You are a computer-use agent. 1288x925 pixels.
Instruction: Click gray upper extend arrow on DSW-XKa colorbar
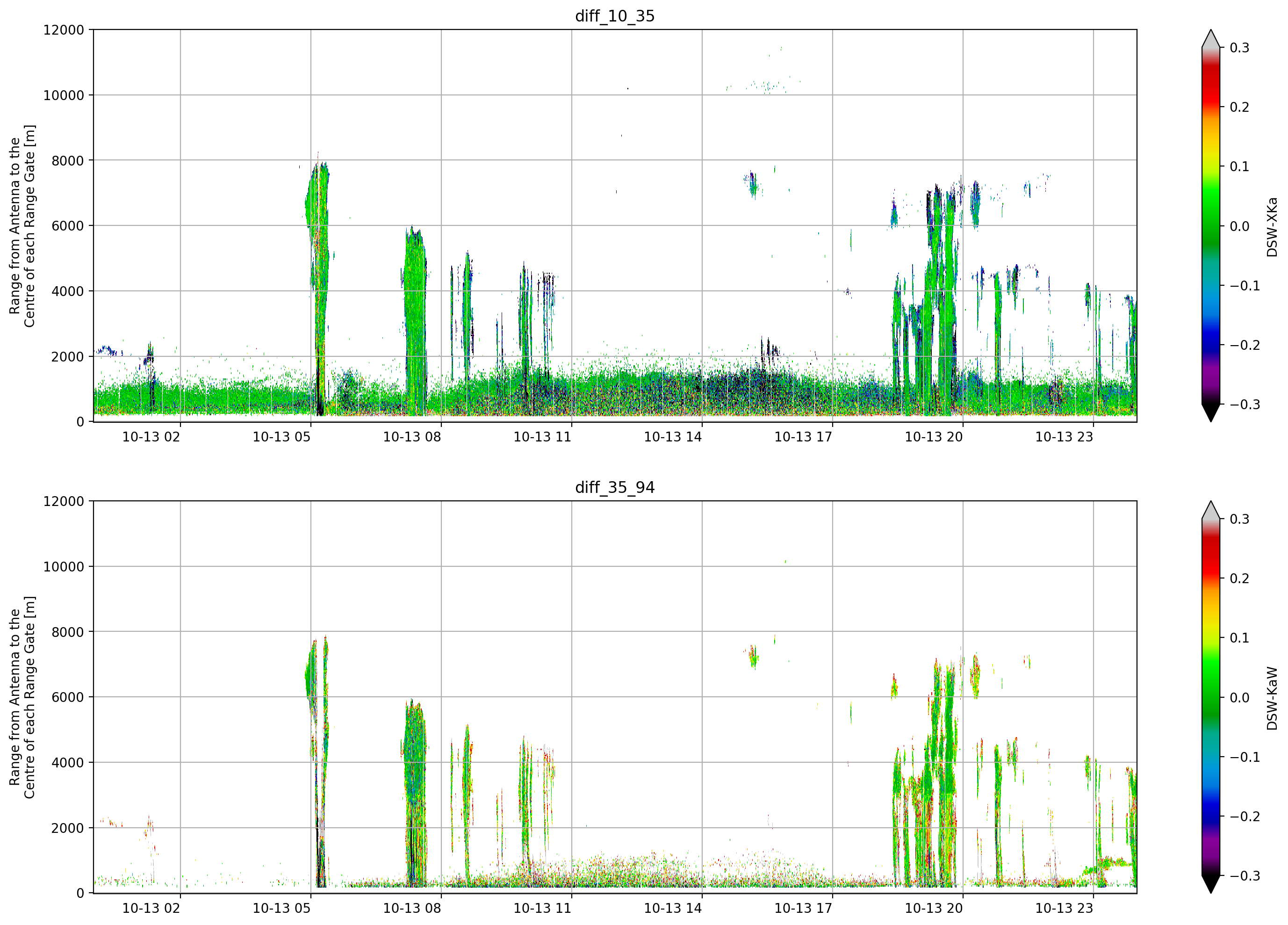(x=1211, y=39)
